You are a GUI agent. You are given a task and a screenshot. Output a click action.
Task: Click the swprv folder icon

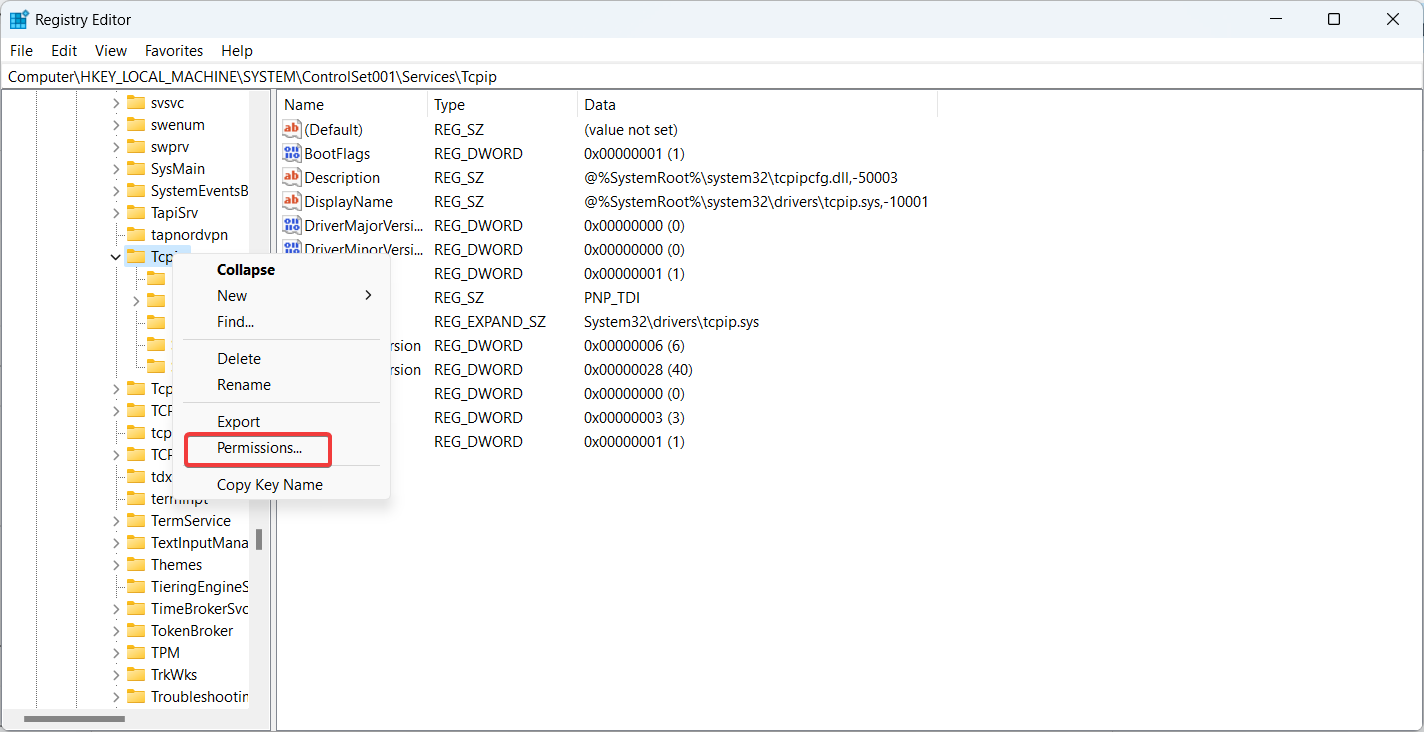pyautogui.click(x=136, y=147)
